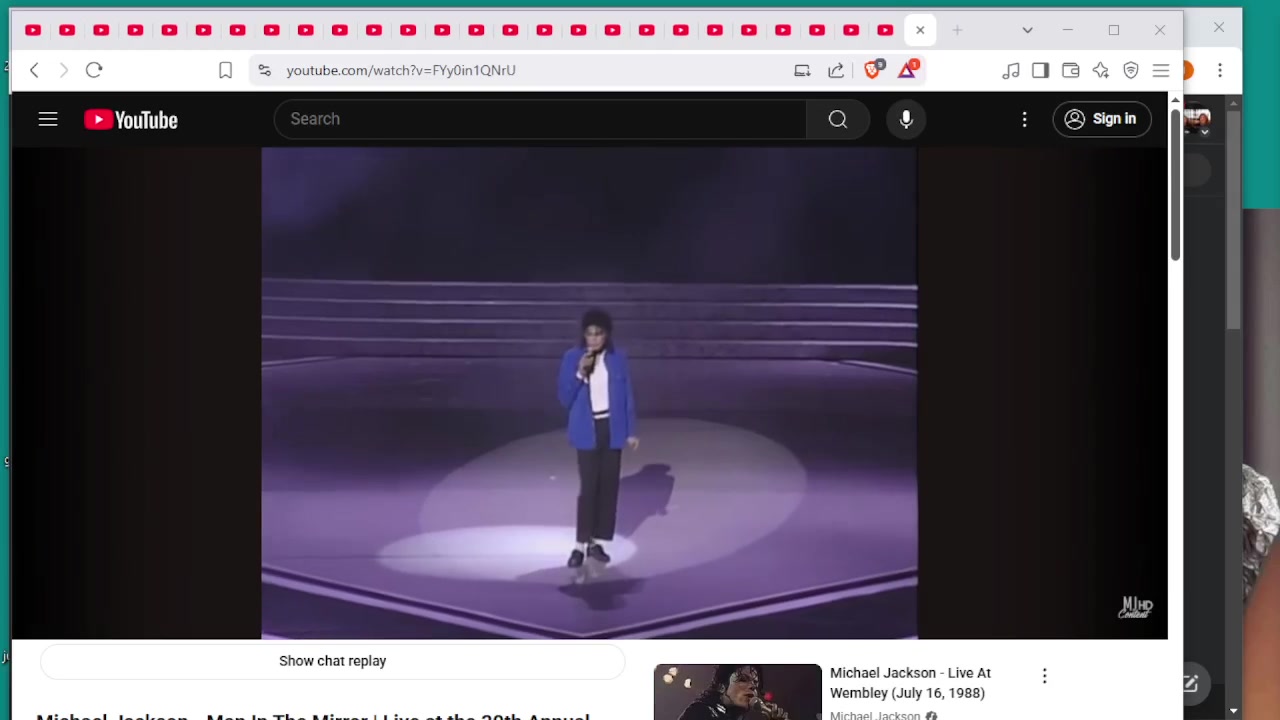Click the YouTube search input field
This screenshot has width=1280, height=720.
(x=540, y=119)
